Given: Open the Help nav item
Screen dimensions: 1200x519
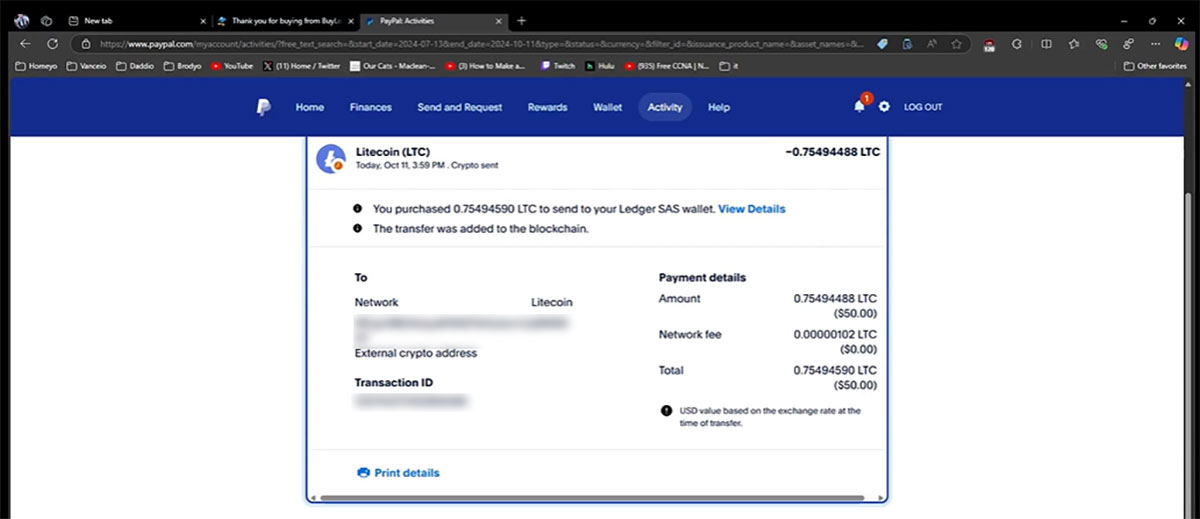Looking at the screenshot, I should click(x=719, y=107).
